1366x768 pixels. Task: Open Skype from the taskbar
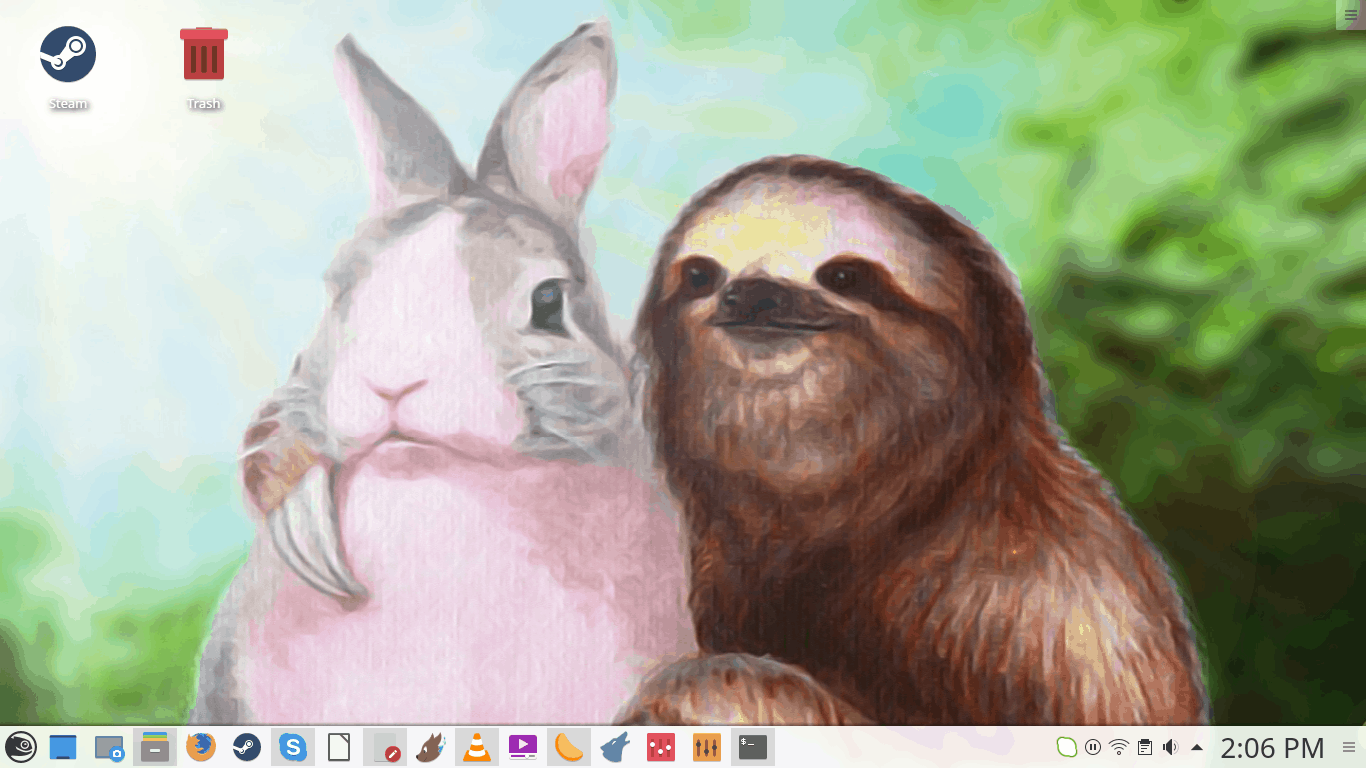pos(293,747)
